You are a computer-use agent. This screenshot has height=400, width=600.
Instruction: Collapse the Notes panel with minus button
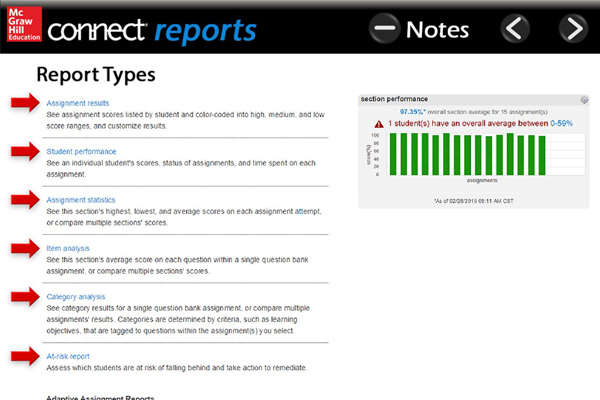384,28
